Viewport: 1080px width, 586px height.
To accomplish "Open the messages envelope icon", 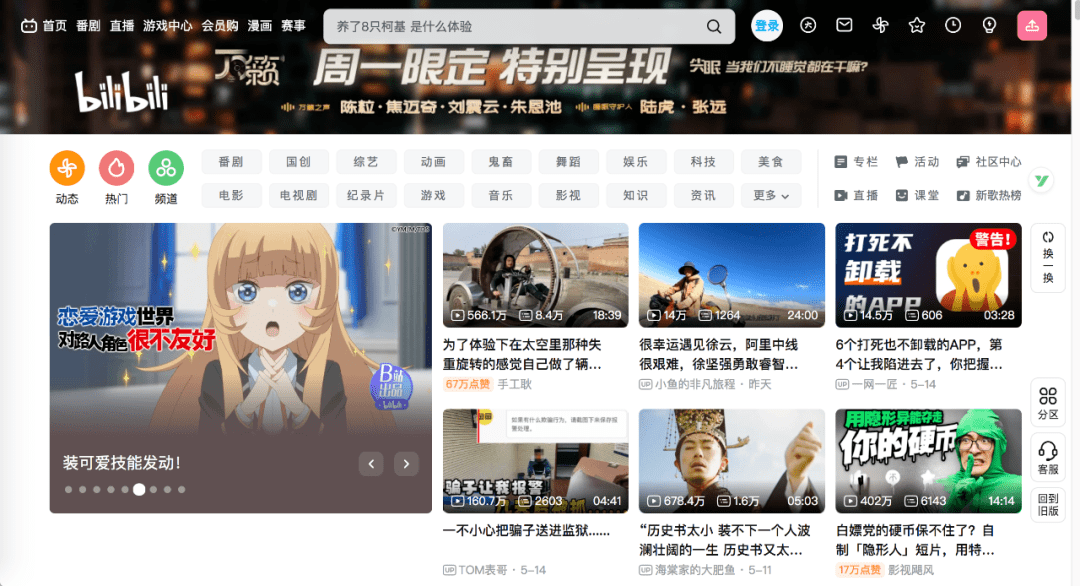I will click(844, 25).
